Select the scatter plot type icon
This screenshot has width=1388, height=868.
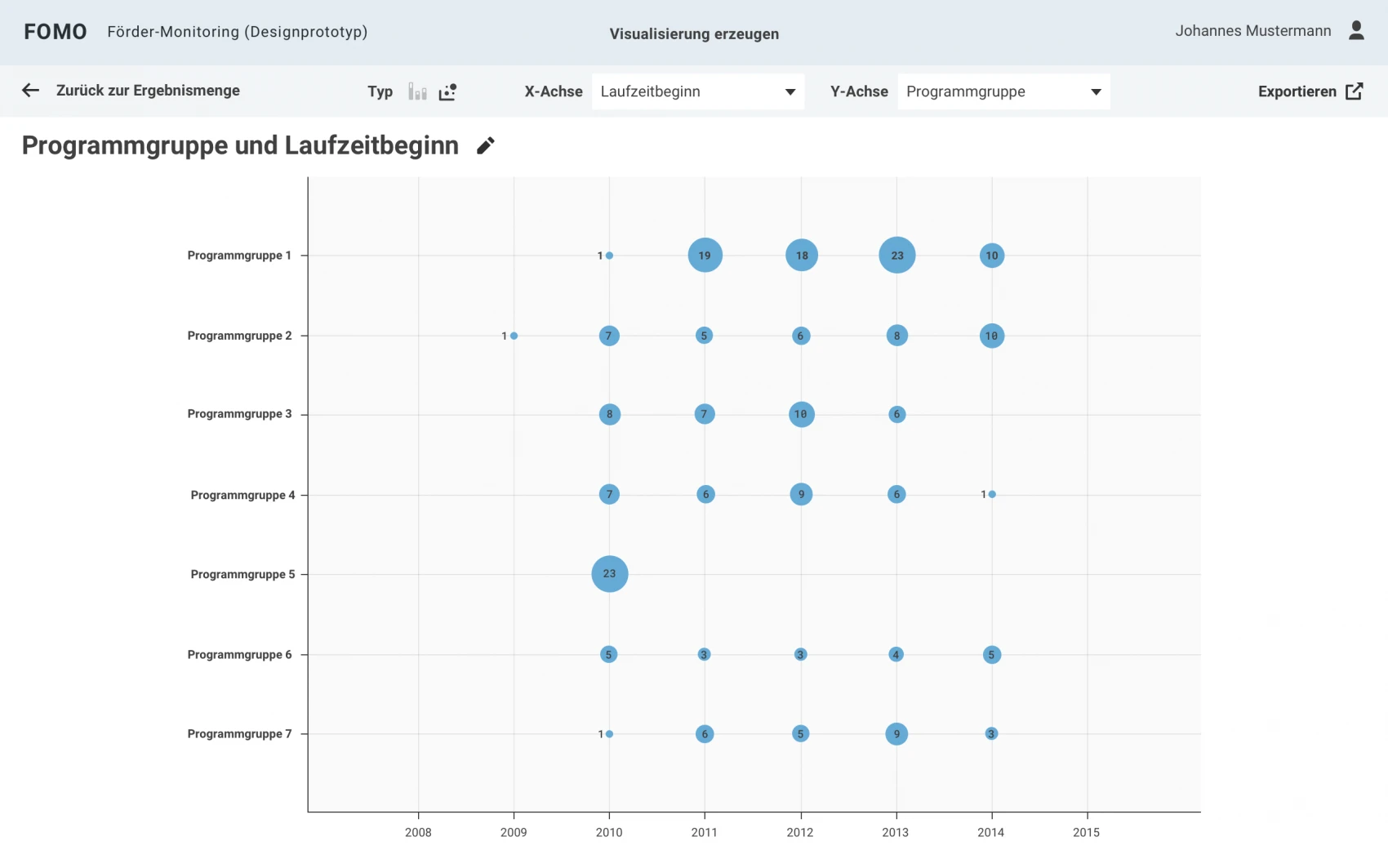coord(447,91)
